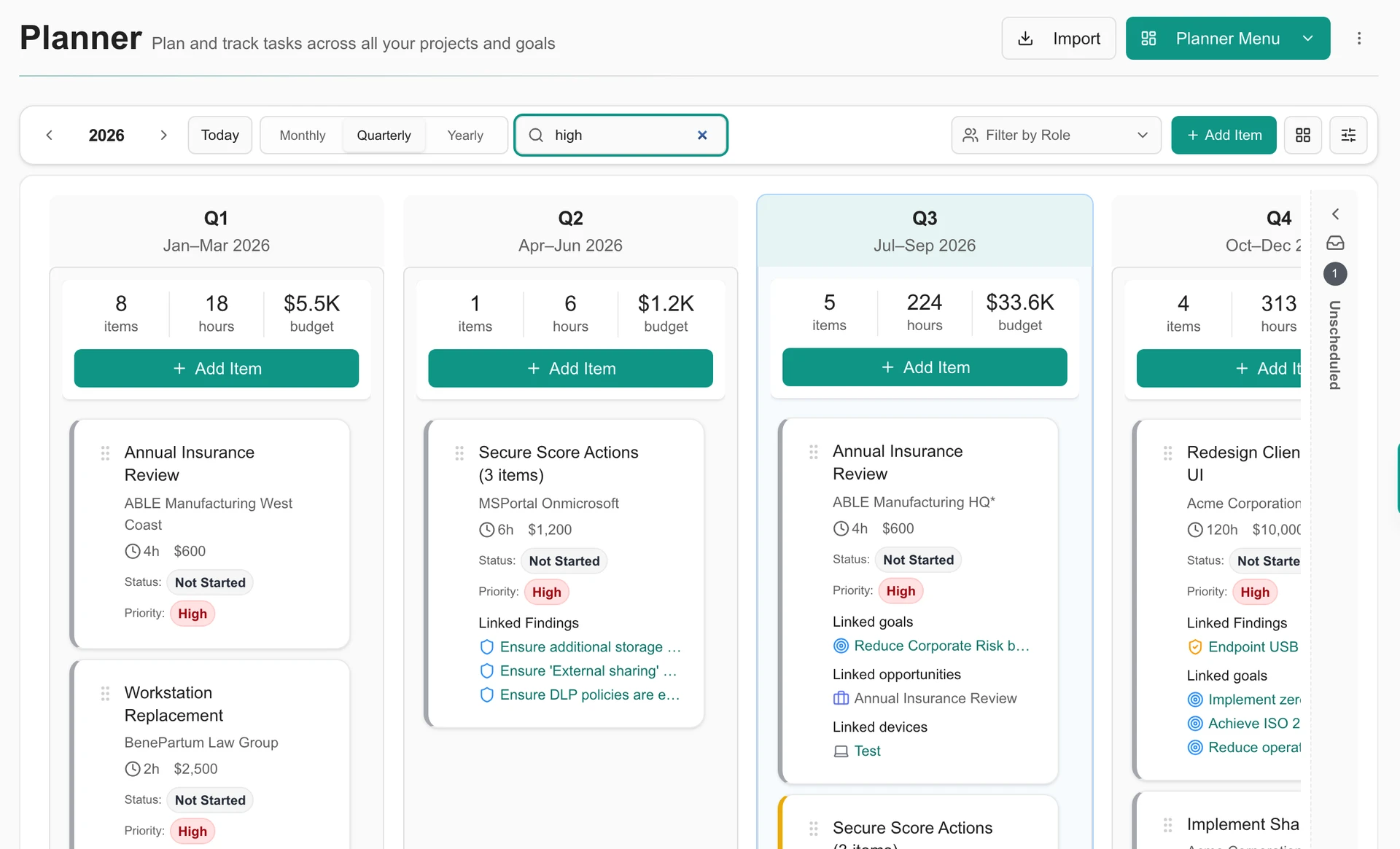Open linked opportunity Annual Insurance Review
Screen dimensions: 1400x849
[x=935, y=698]
